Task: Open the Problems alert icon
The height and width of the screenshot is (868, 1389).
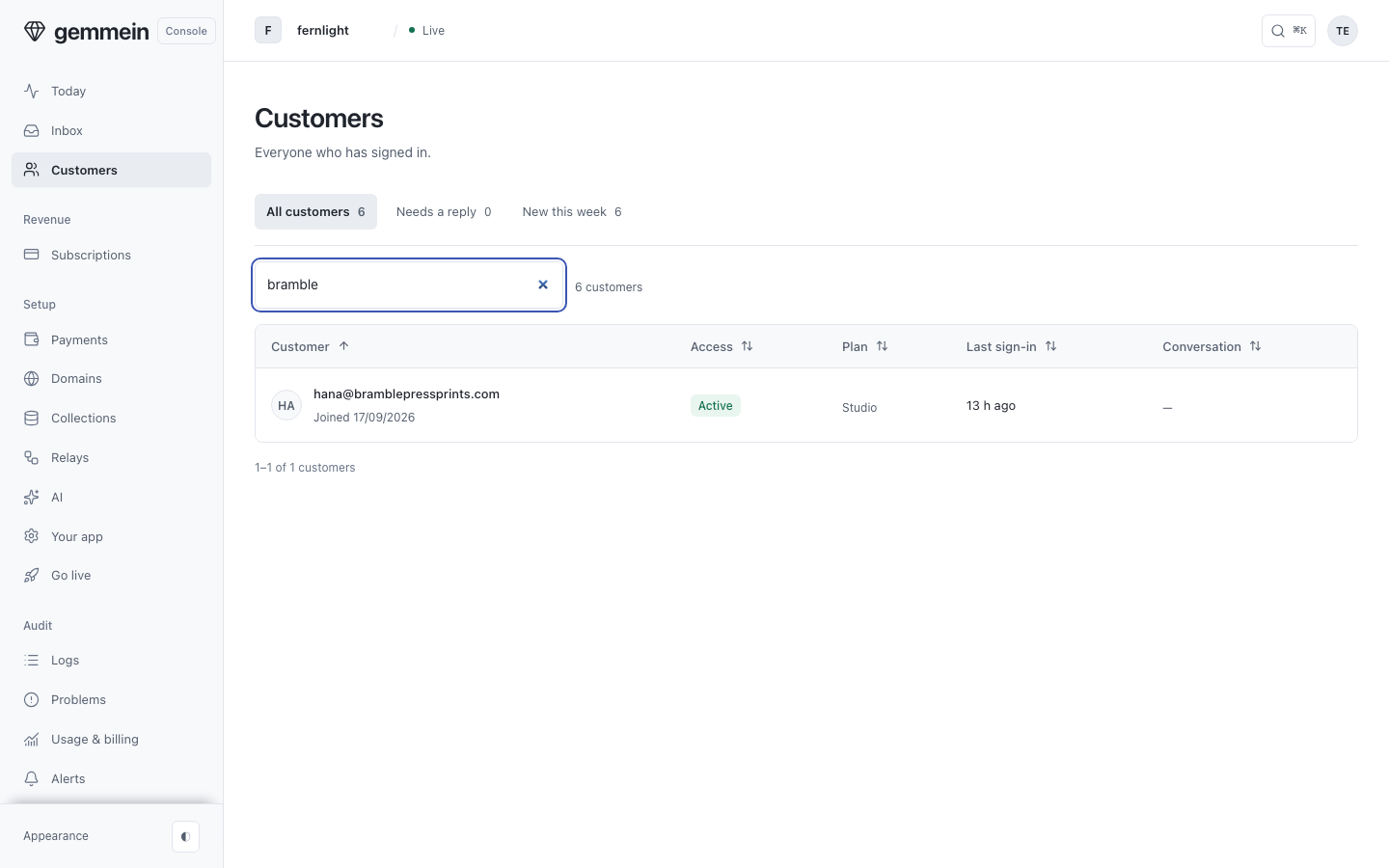Action: click(x=32, y=699)
